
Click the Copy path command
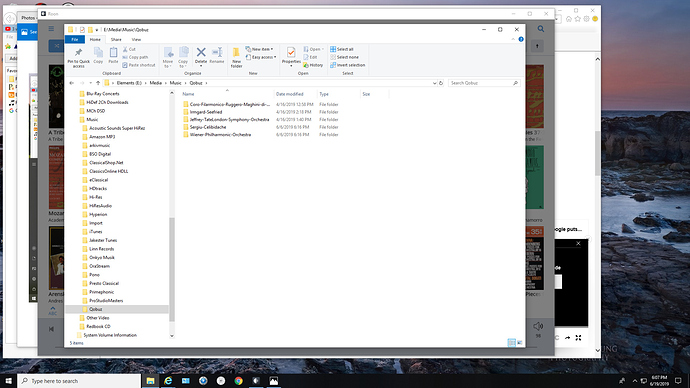pos(135,57)
